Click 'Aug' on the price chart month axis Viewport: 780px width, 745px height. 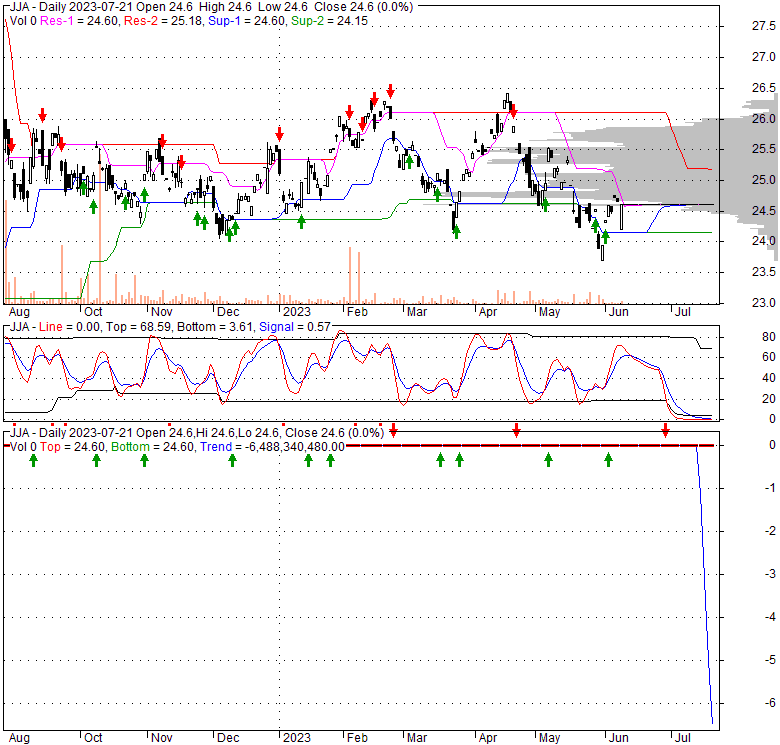point(19,312)
